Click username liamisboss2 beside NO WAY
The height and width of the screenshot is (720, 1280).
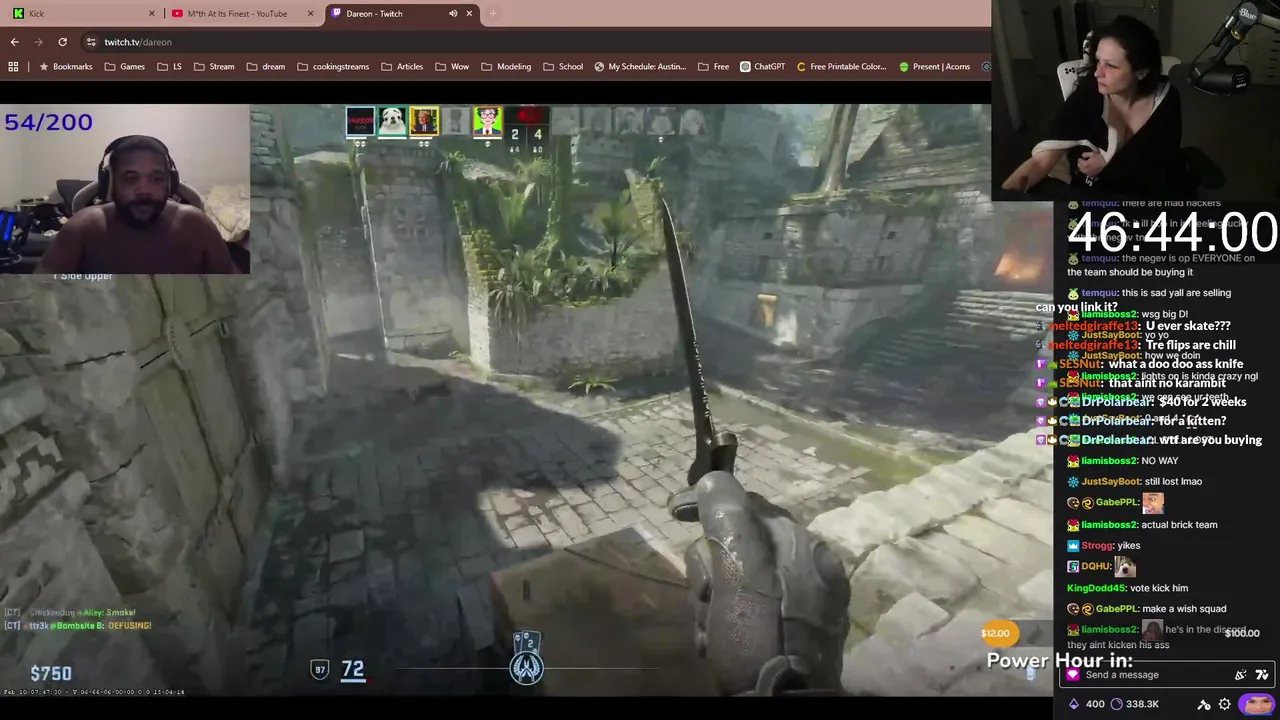(x=1109, y=461)
